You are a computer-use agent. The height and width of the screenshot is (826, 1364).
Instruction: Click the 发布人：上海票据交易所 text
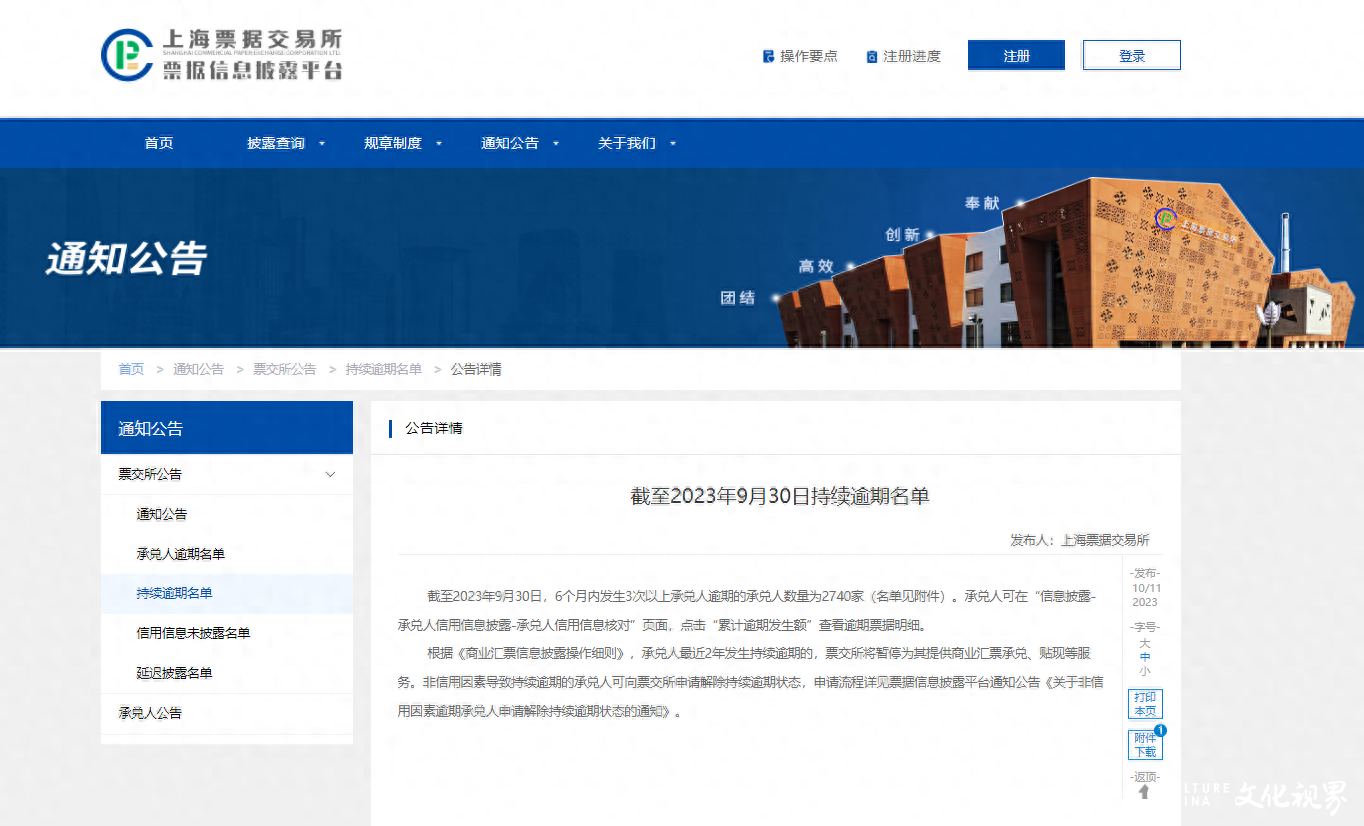pyautogui.click(x=1080, y=540)
